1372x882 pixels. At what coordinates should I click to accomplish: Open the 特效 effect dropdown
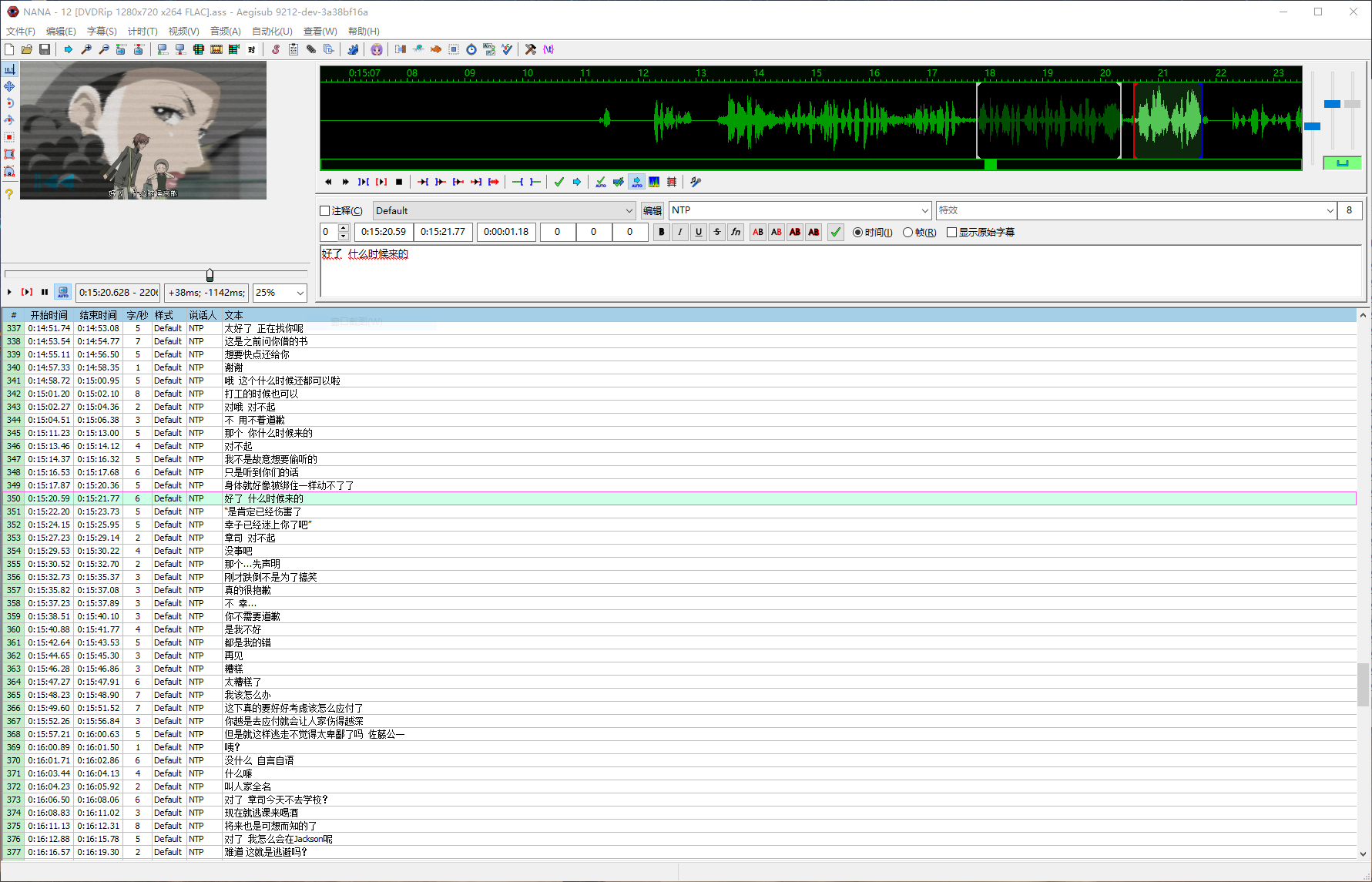(x=1136, y=210)
